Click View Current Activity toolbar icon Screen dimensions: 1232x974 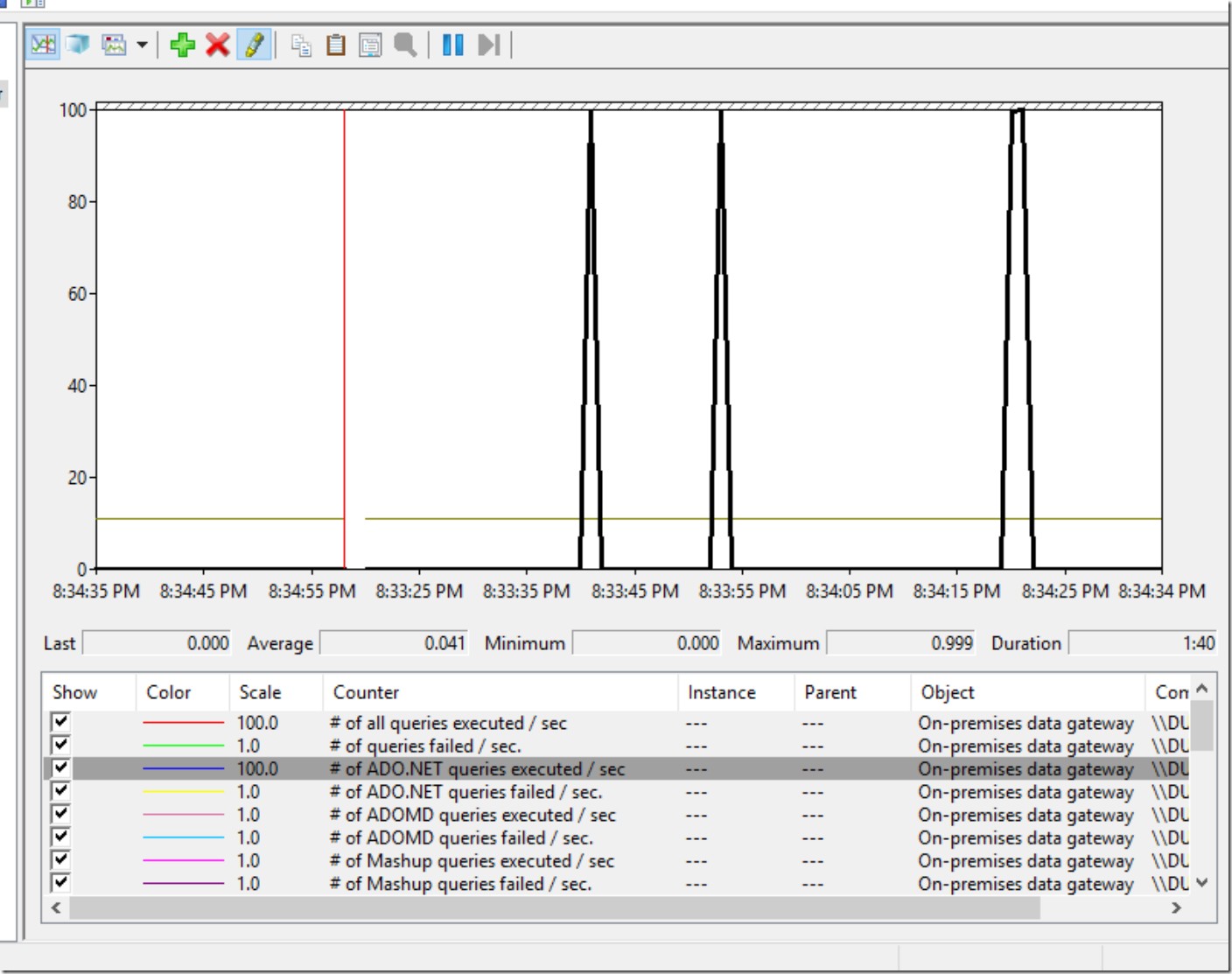[43, 45]
